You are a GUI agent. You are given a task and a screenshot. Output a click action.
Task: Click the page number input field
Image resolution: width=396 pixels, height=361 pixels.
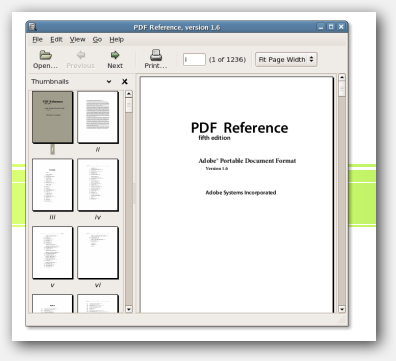coord(194,60)
